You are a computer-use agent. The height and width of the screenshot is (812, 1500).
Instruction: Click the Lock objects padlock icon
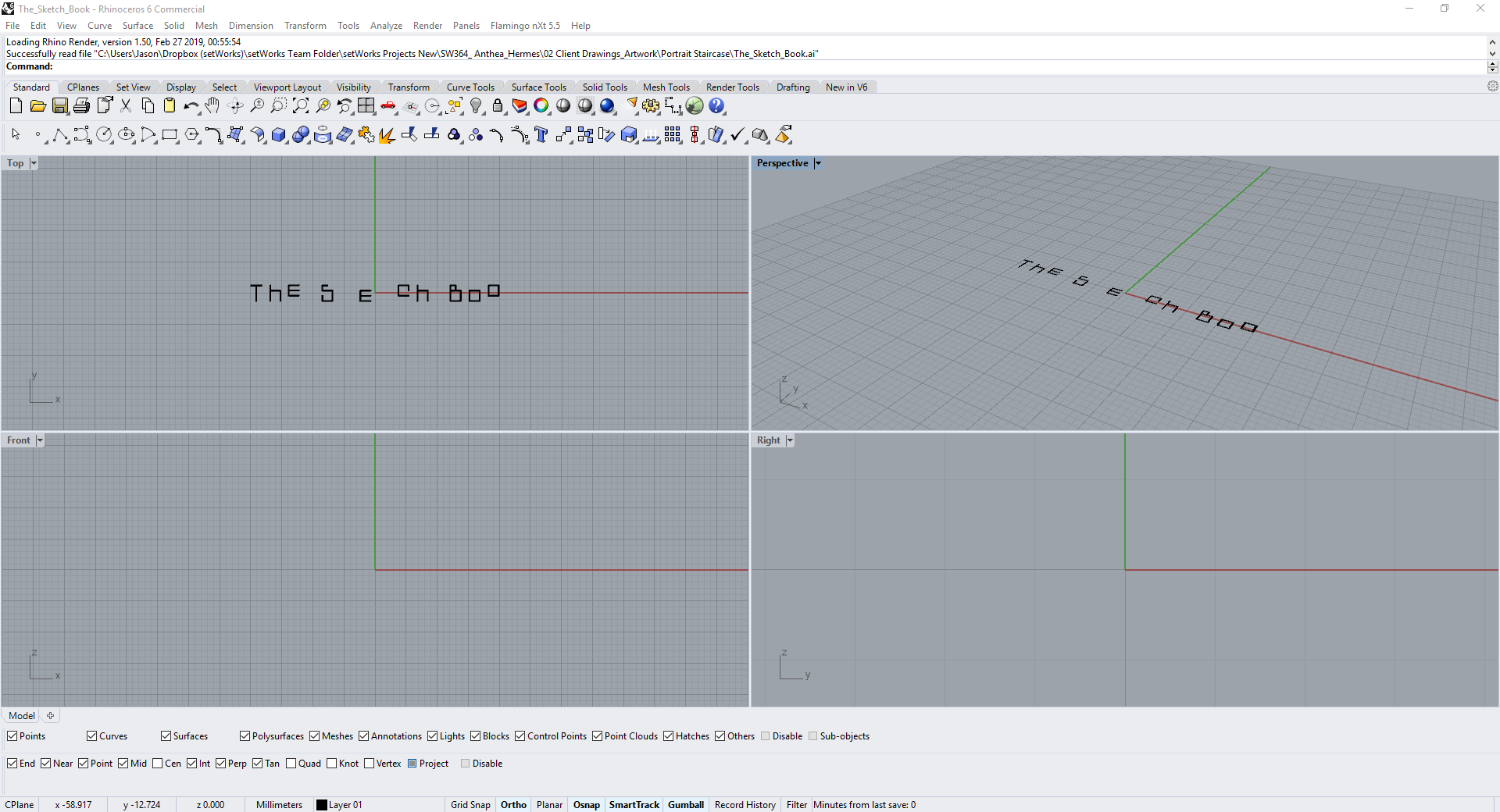point(498,106)
